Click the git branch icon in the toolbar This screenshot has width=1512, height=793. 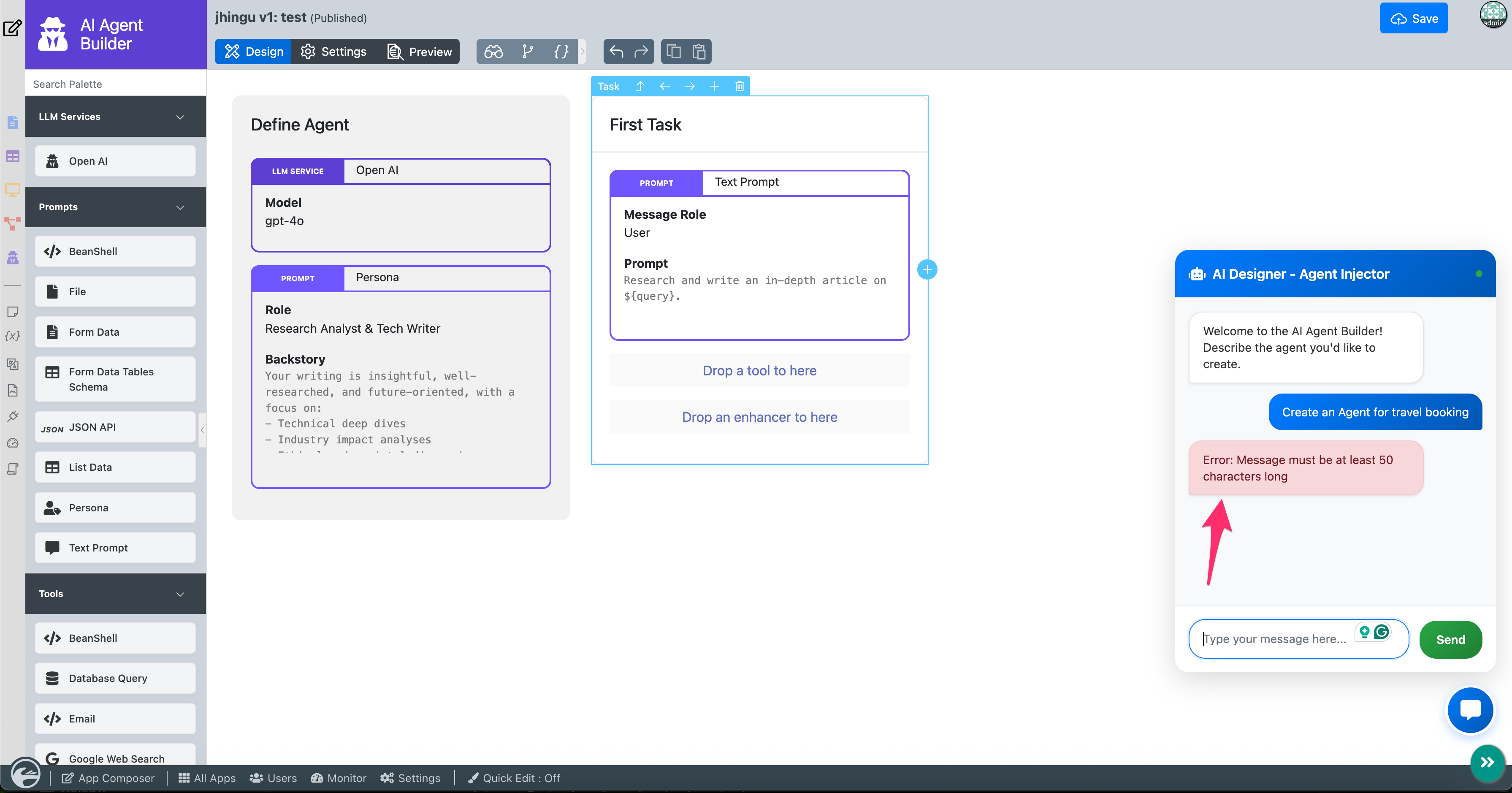pos(527,52)
